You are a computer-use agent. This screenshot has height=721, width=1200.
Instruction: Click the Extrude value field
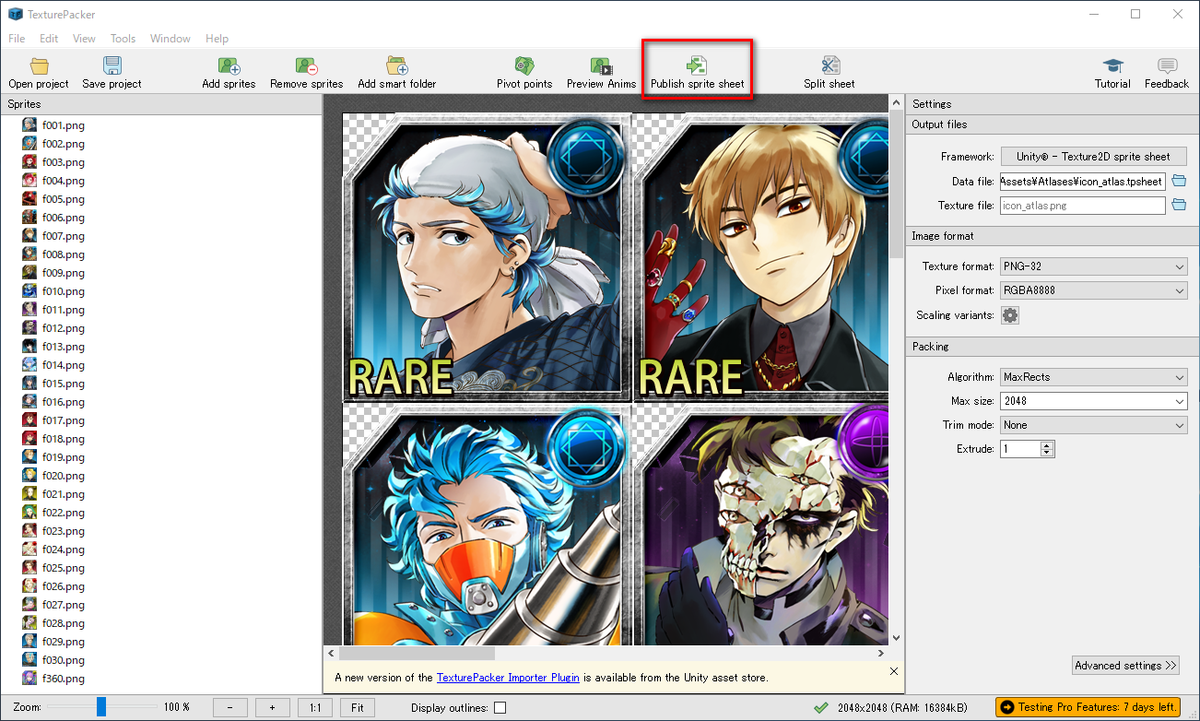tap(1021, 449)
